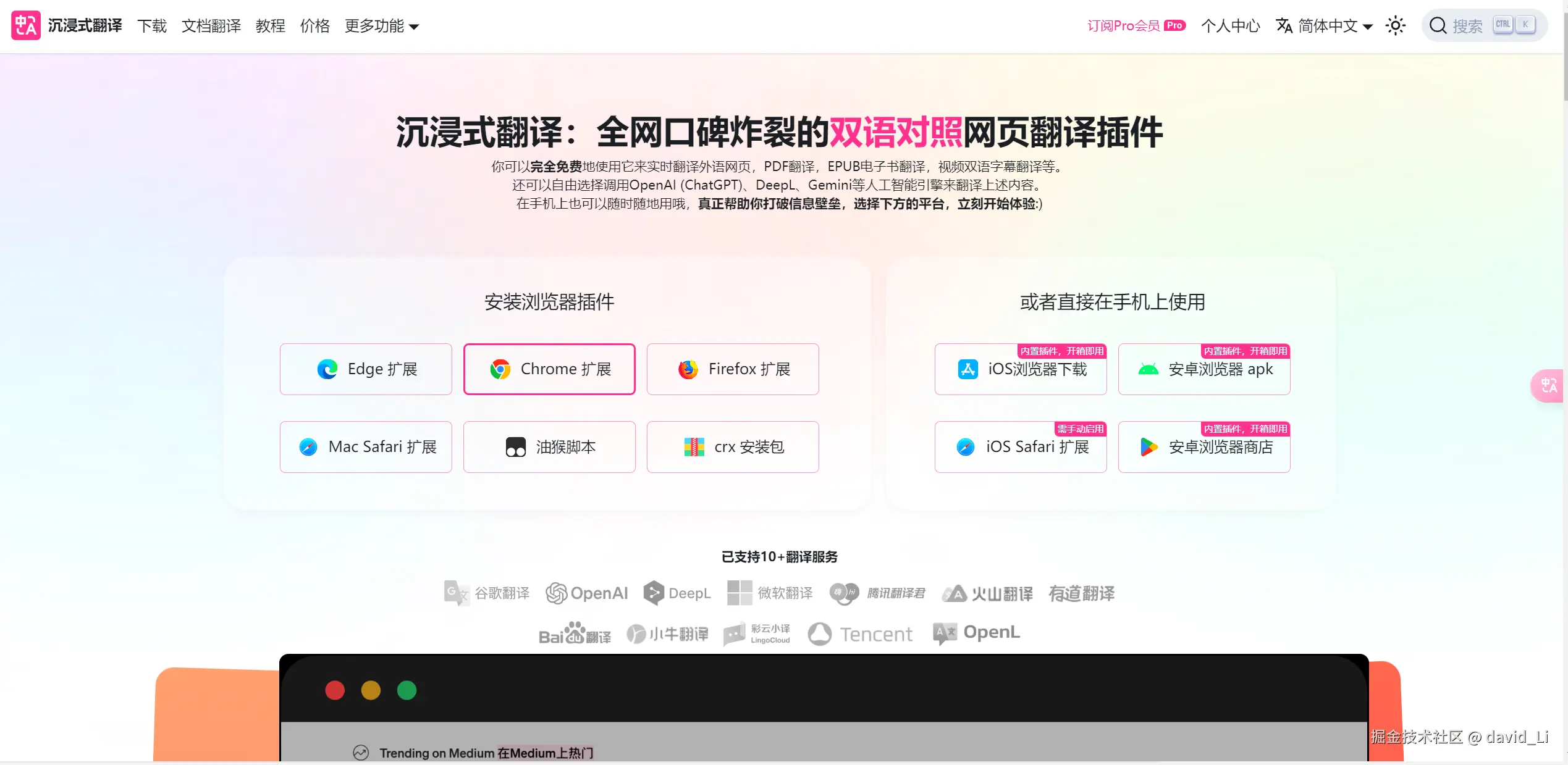This screenshot has width=1568, height=765.
Task: Open the 订阅Pro会员 link
Action: (x=1136, y=26)
